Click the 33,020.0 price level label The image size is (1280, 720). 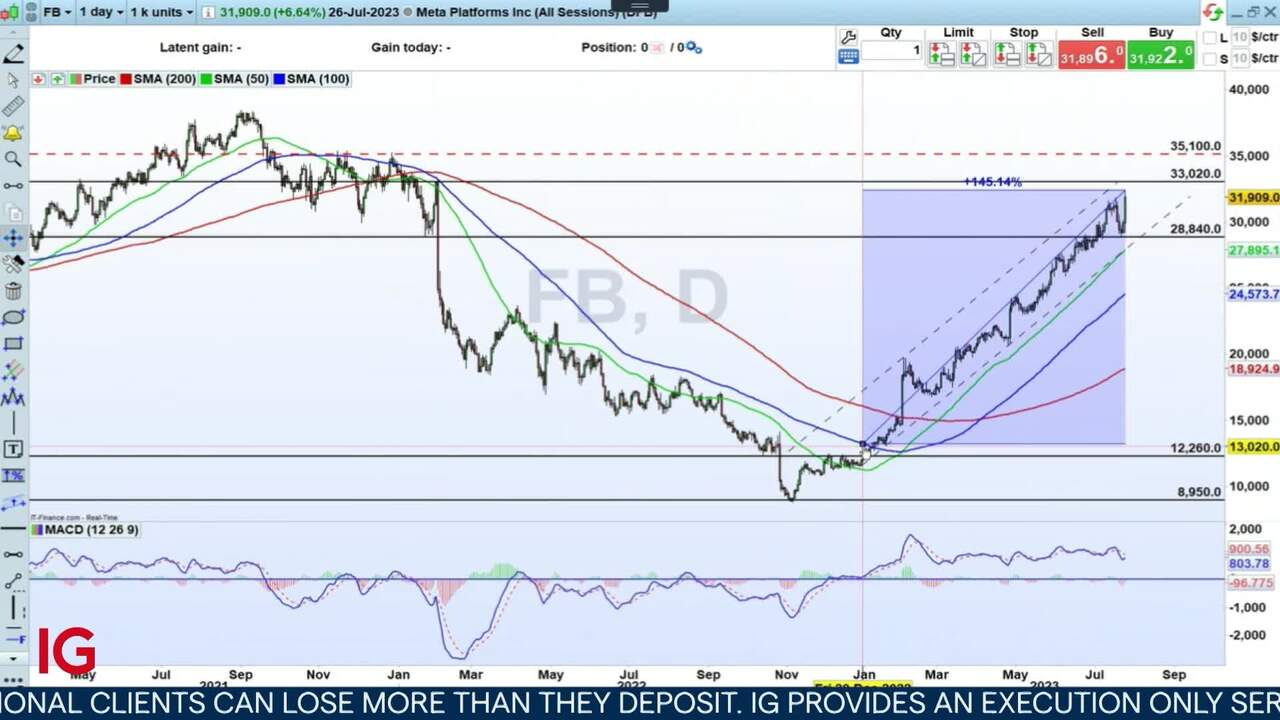[1195, 174]
